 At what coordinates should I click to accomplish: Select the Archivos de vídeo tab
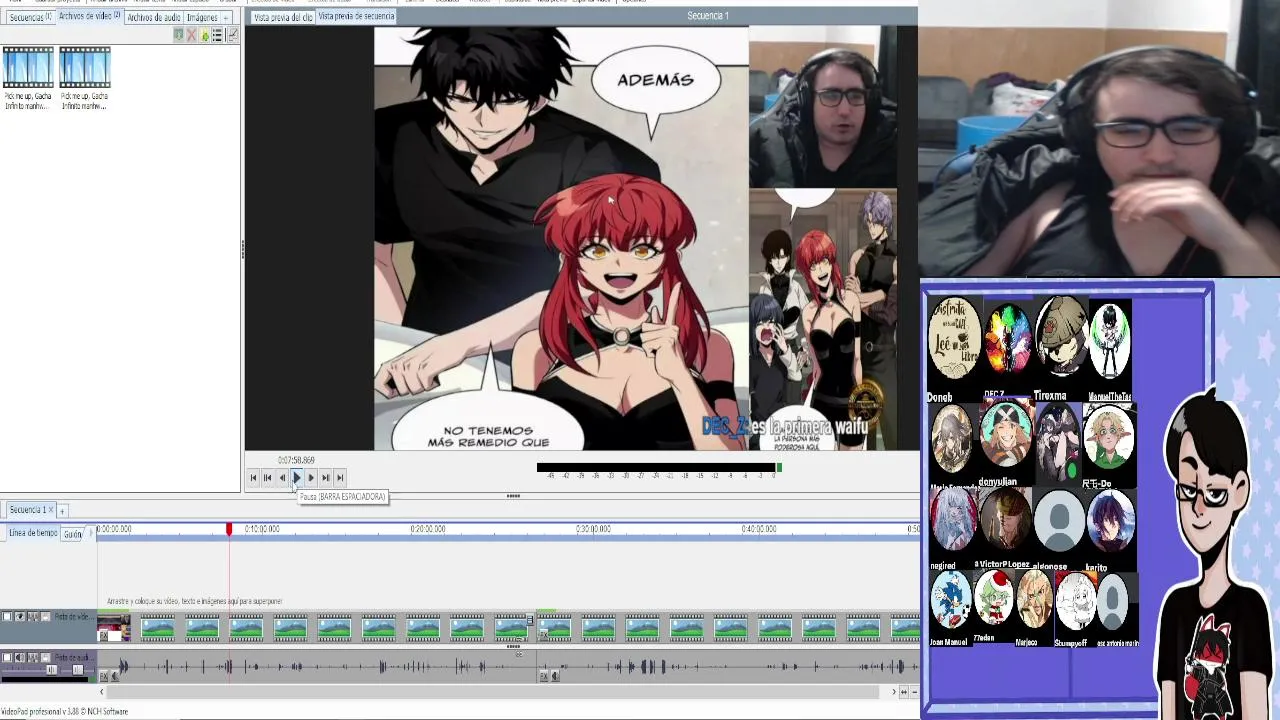(89, 17)
